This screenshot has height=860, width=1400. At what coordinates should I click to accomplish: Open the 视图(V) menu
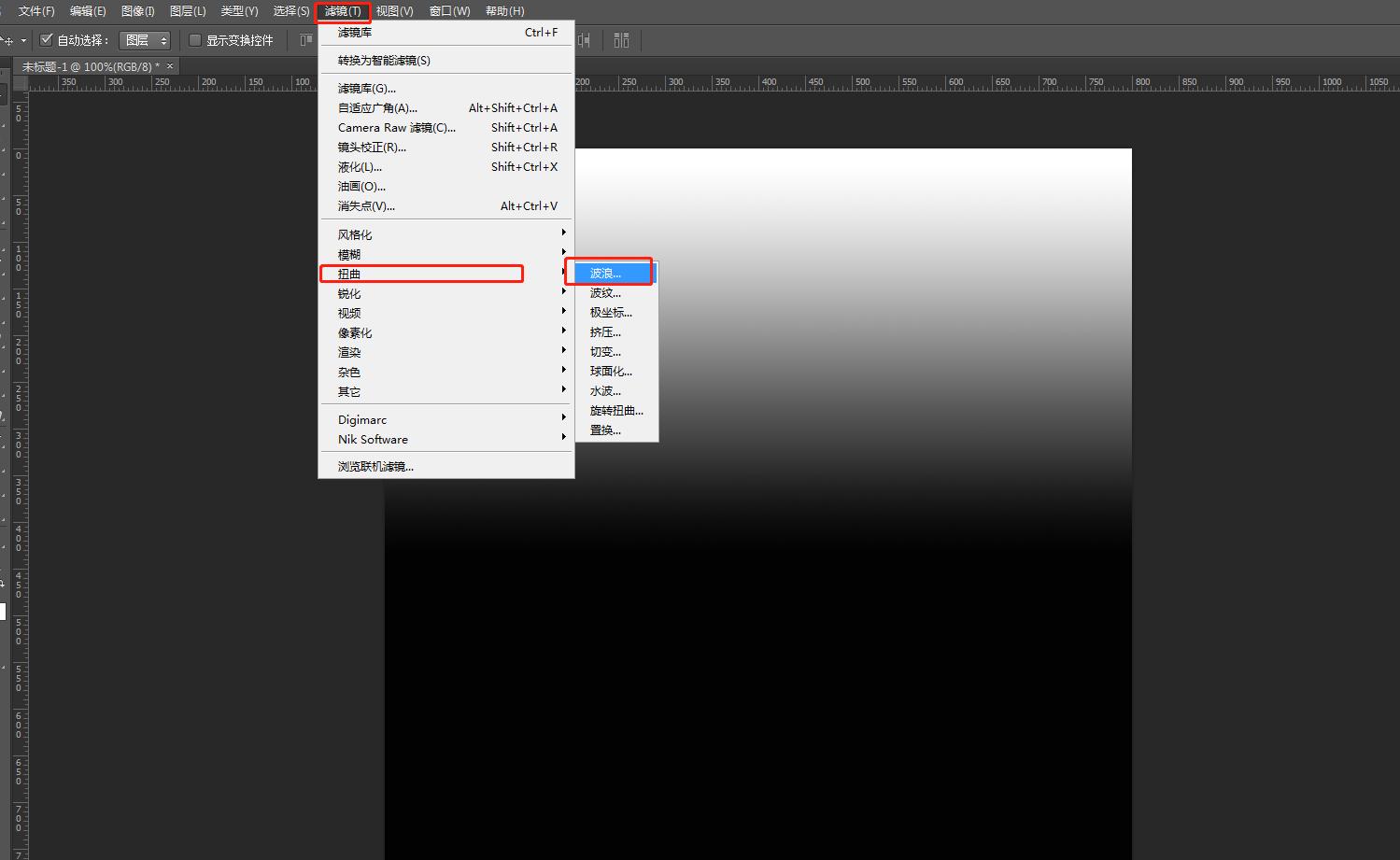click(x=394, y=11)
